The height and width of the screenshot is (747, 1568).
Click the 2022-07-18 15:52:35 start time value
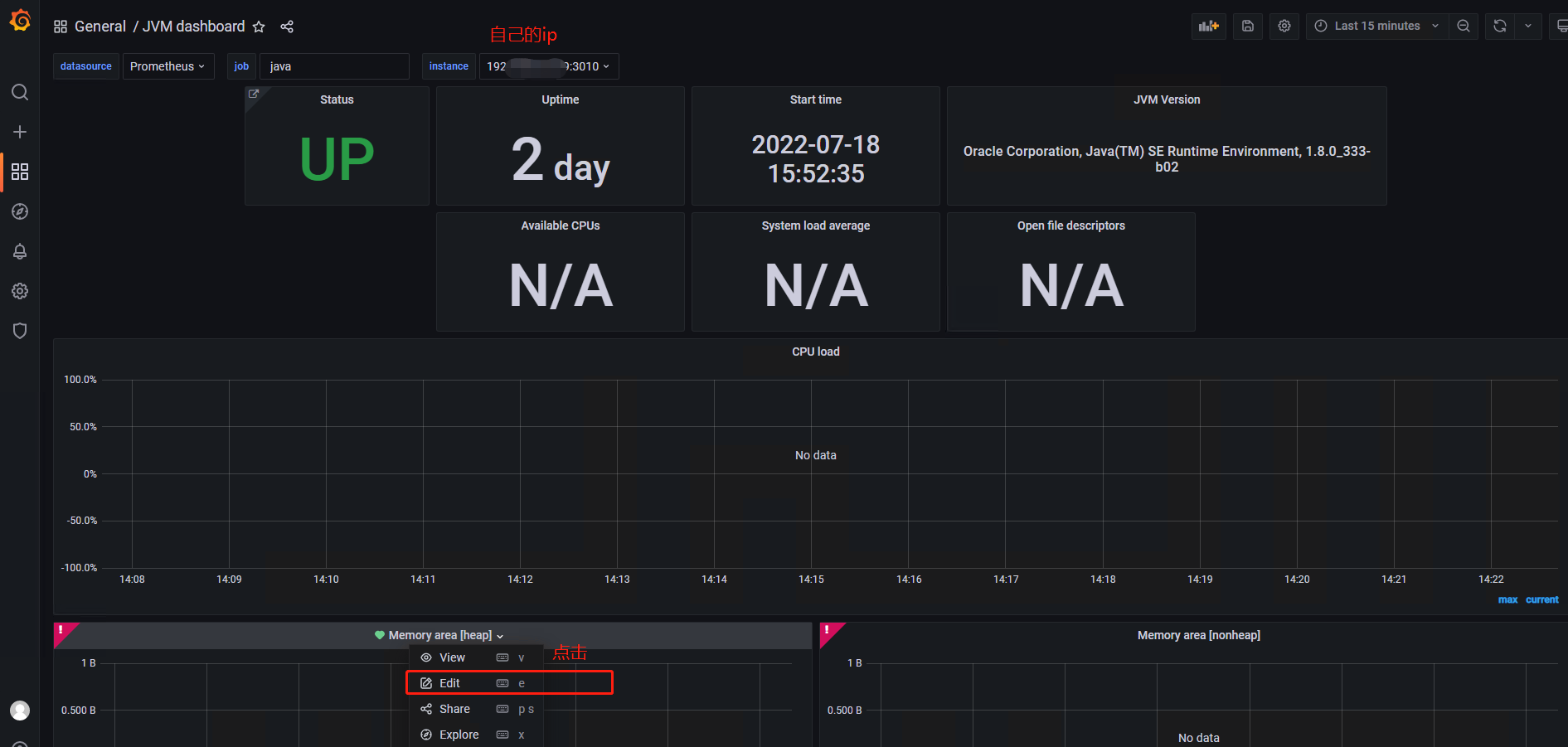[816, 159]
